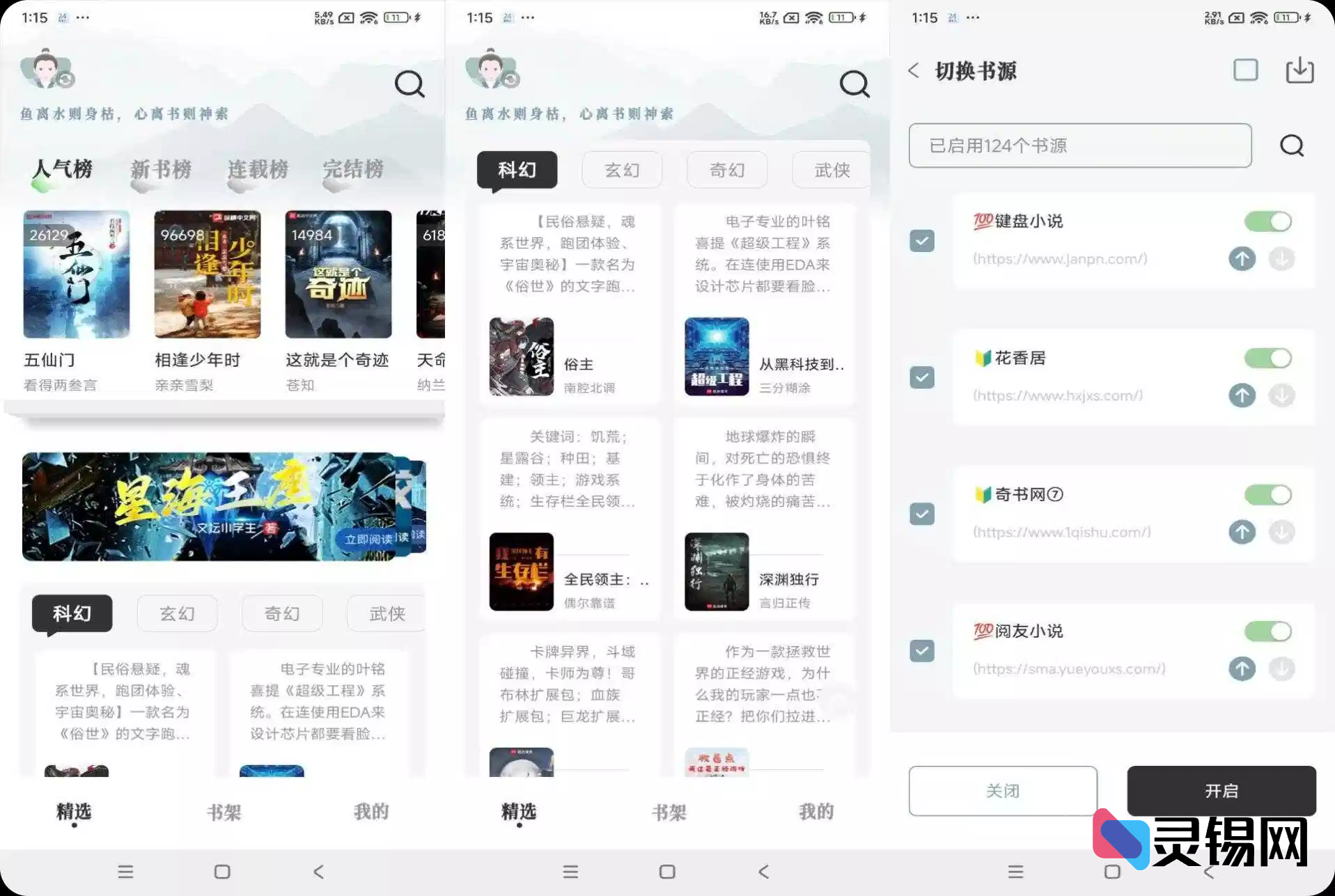The width and height of the screenshot is (1335, 896).
Task: Disable the 键盘小说 source switch
Action: click(x=1267, y=221)
